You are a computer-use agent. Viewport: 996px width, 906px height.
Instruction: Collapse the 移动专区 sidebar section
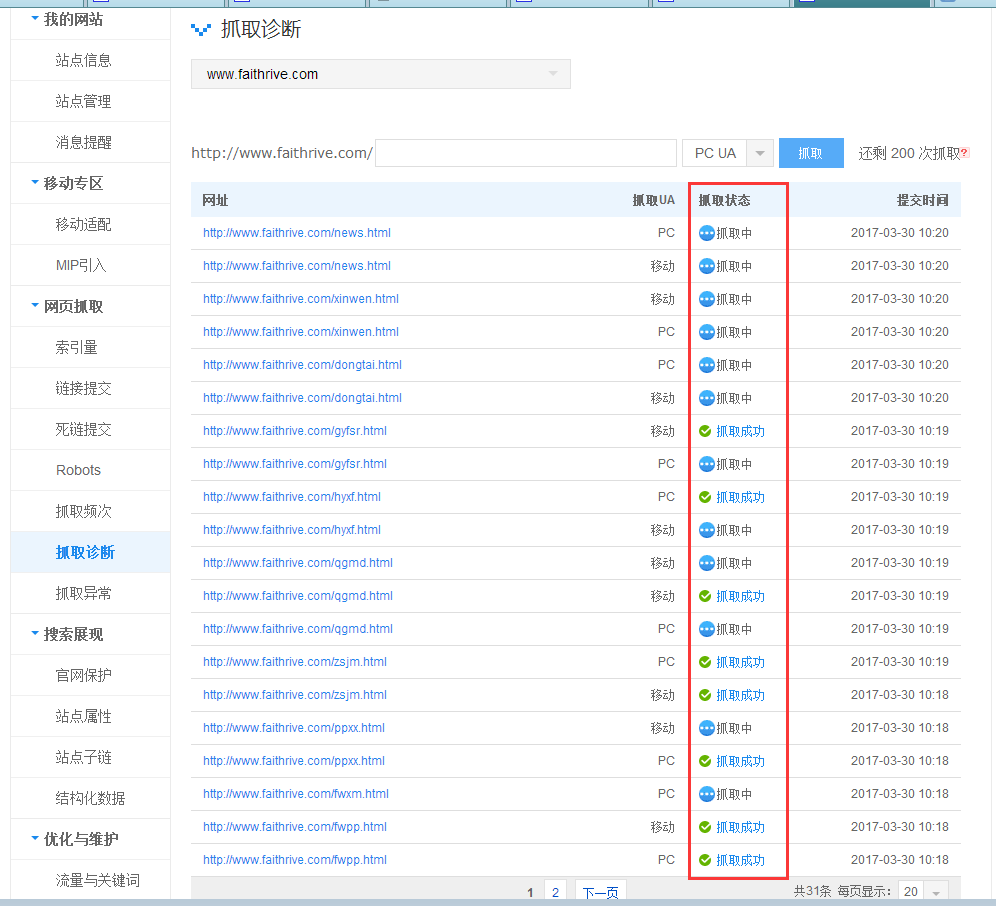(35, 182)
